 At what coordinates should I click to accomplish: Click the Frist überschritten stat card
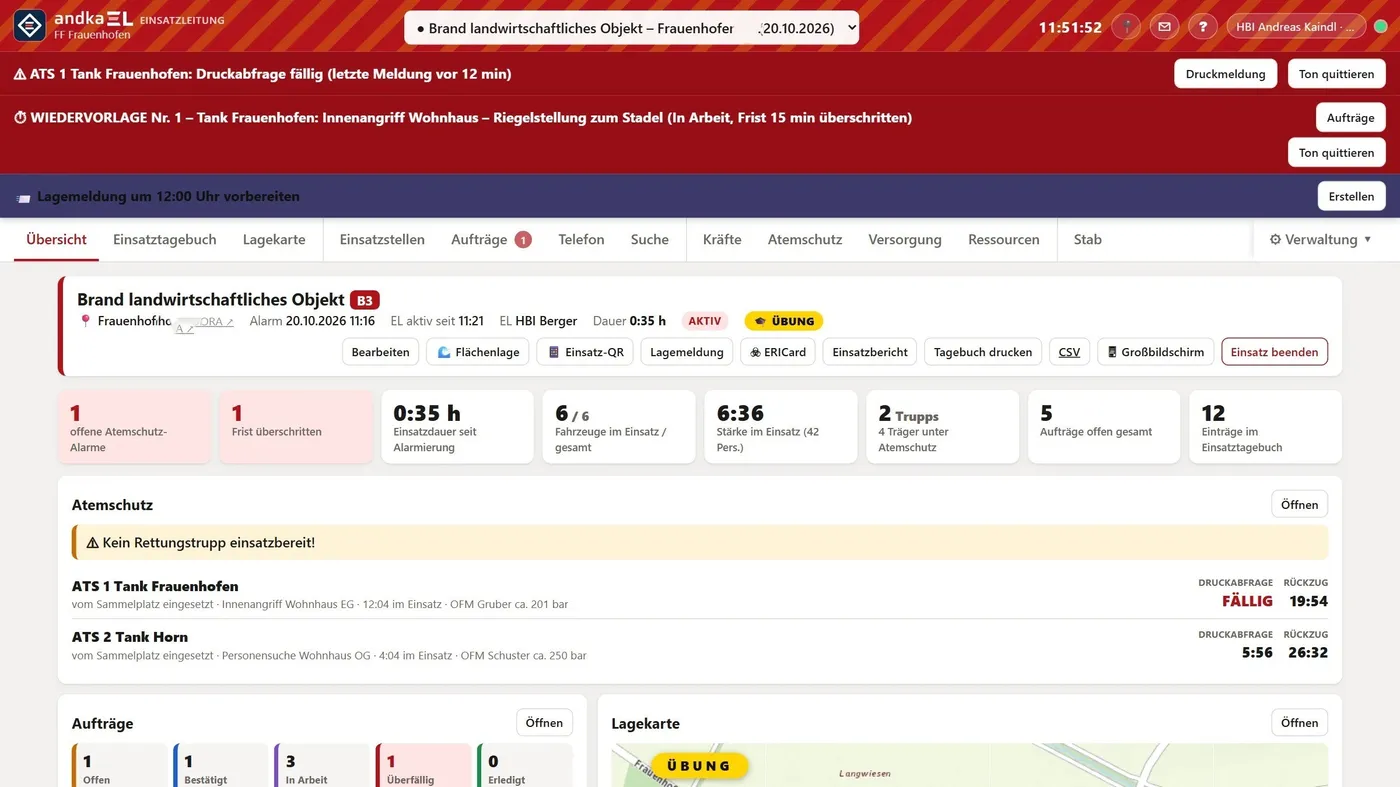(296, 427)
